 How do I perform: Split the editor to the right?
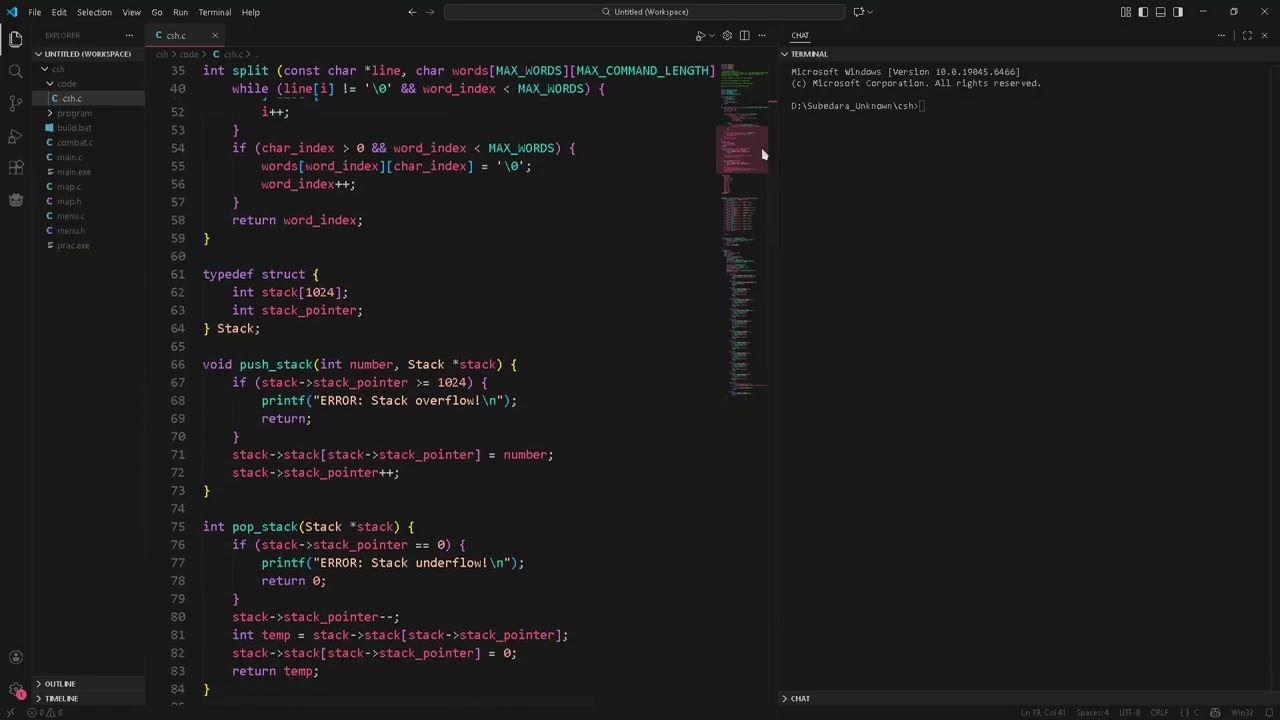click(744, 35)
